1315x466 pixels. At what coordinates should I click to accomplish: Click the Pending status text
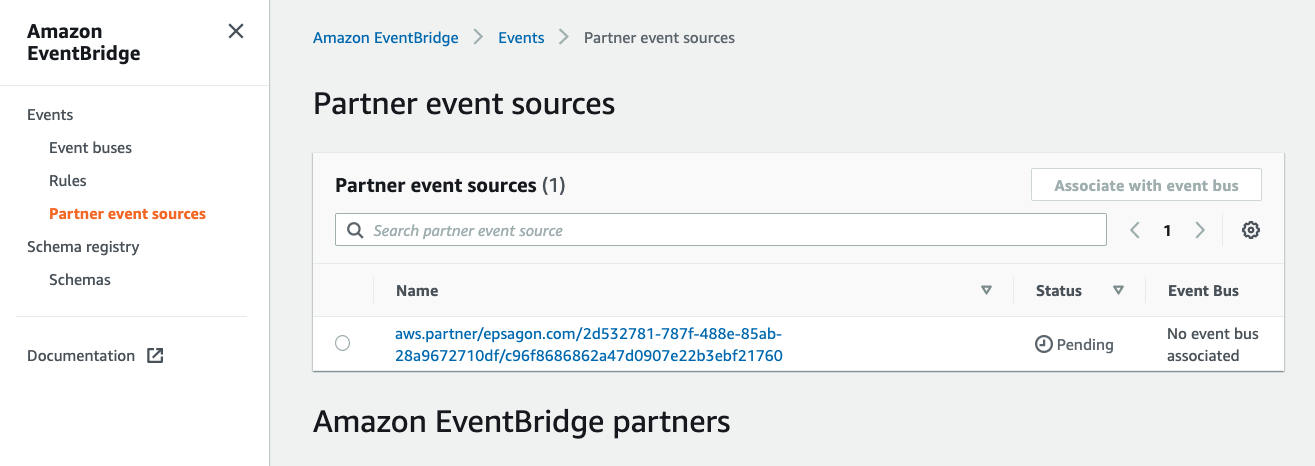point(1085,344)
